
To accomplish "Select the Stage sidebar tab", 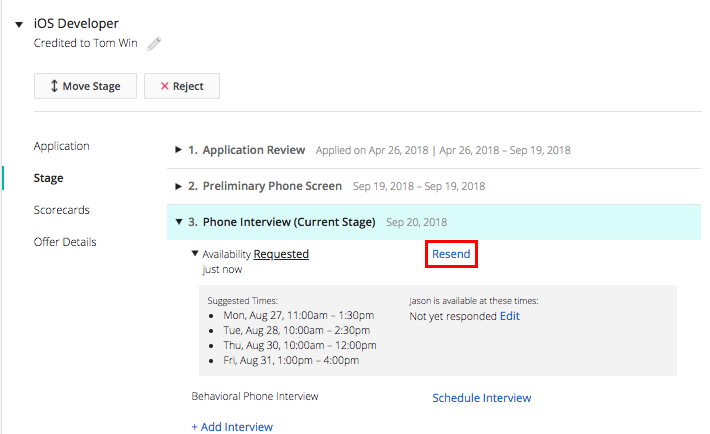I will click(48, 178).
